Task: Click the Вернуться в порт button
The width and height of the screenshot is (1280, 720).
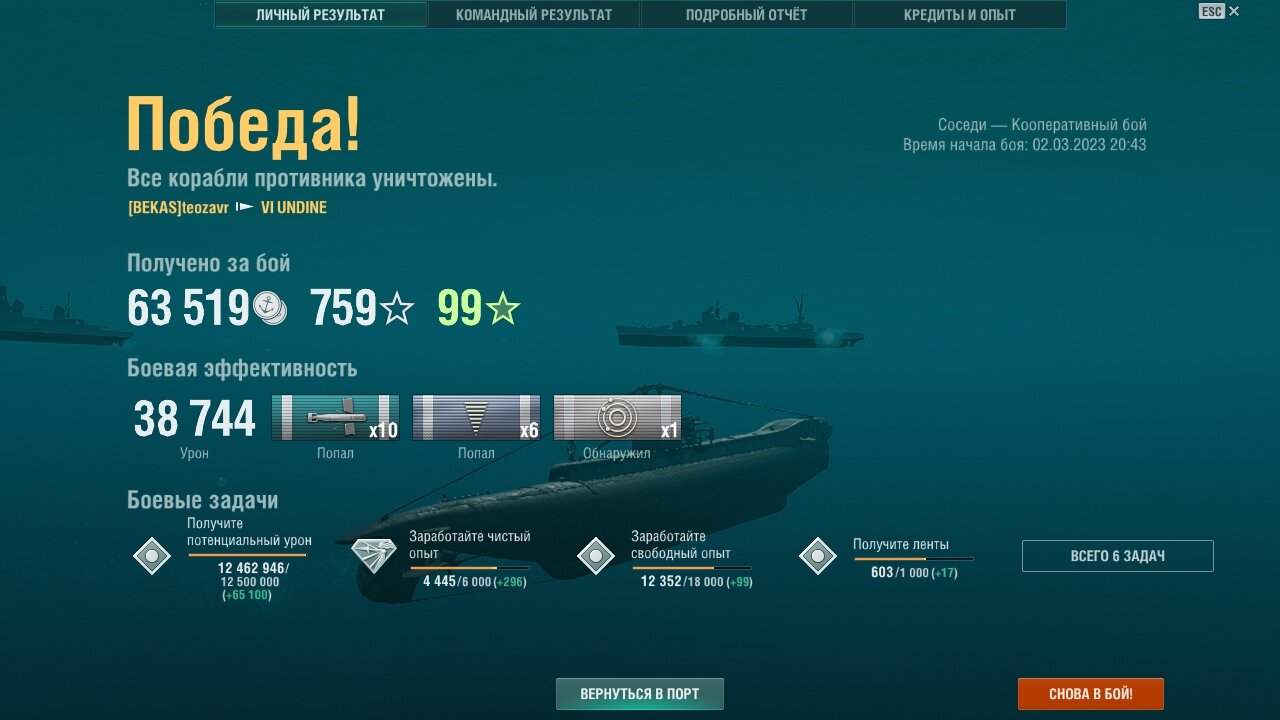Action: point(640,694)
